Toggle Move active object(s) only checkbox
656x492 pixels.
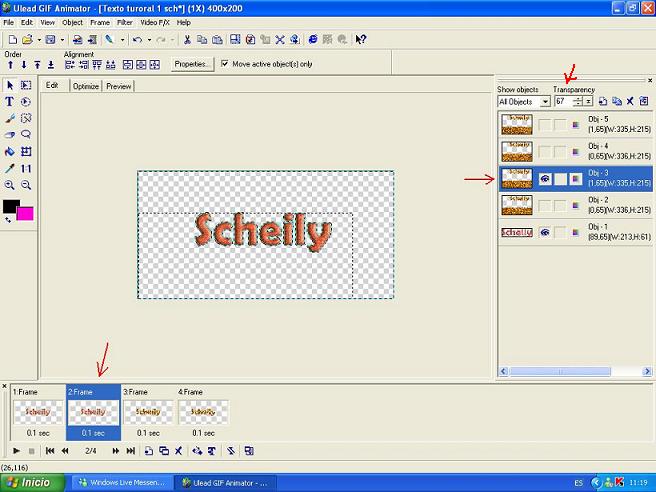225,64
